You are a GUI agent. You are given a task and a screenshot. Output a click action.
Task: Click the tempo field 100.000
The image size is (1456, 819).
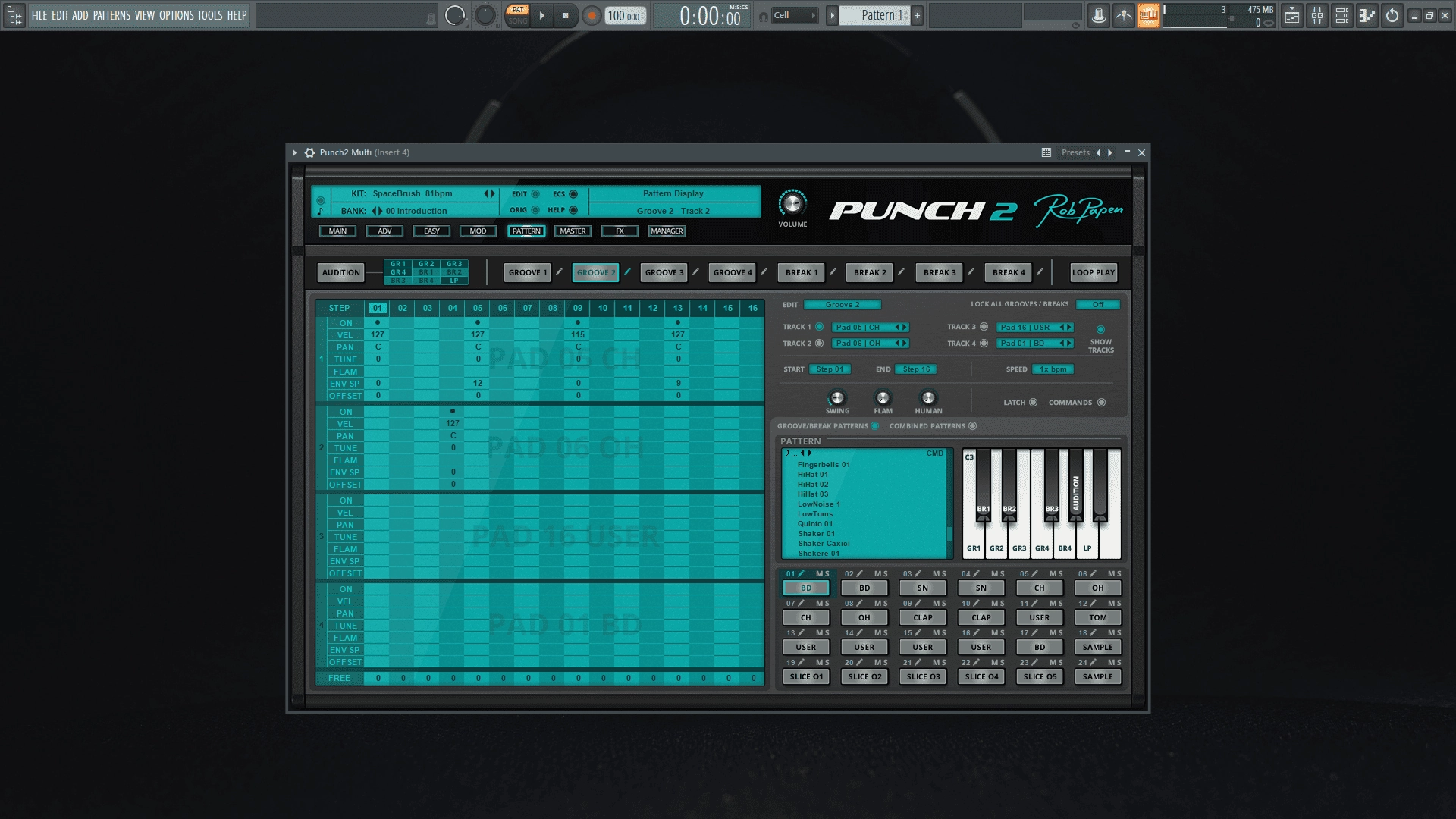coord(625,16)
